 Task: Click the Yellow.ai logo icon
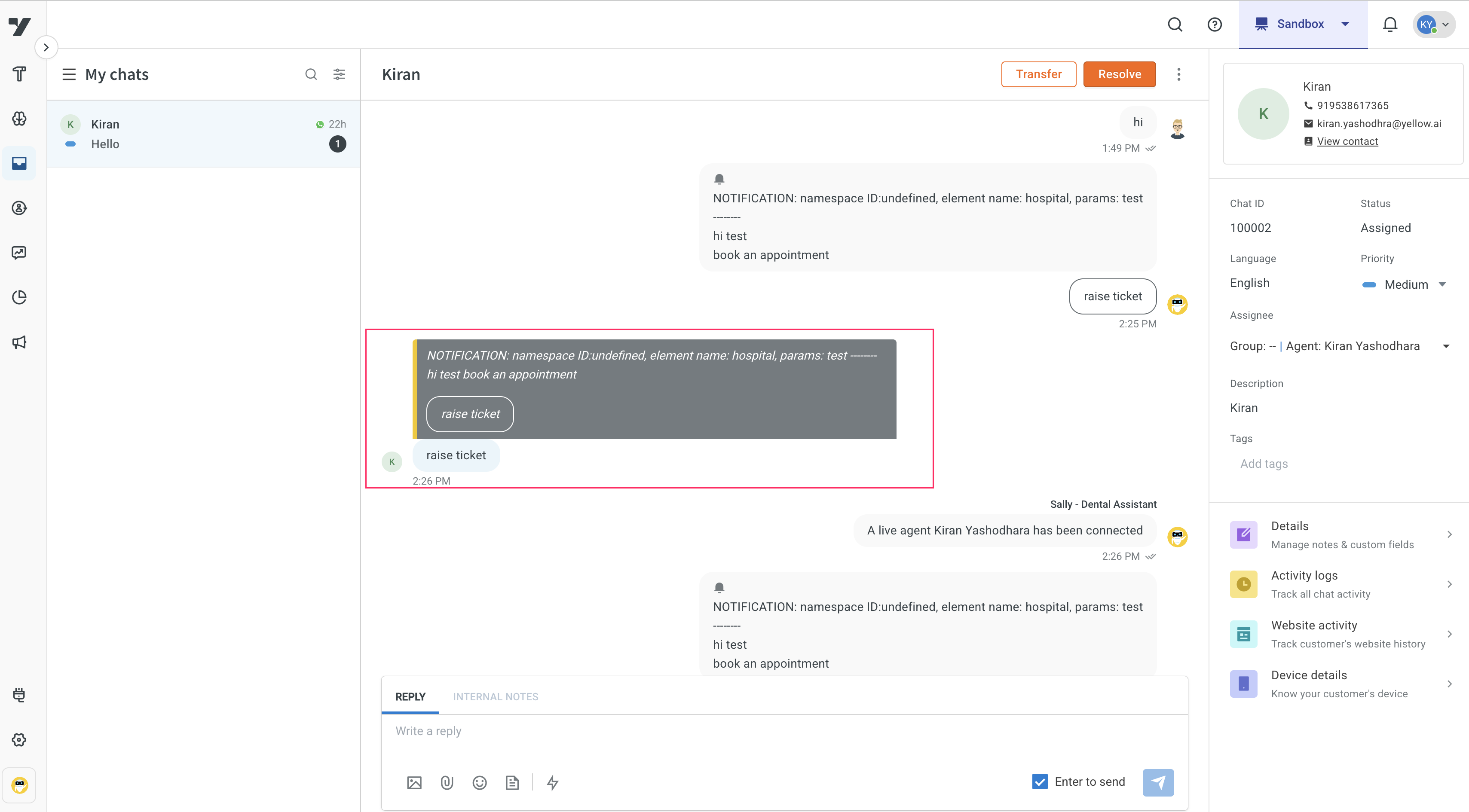19,26
